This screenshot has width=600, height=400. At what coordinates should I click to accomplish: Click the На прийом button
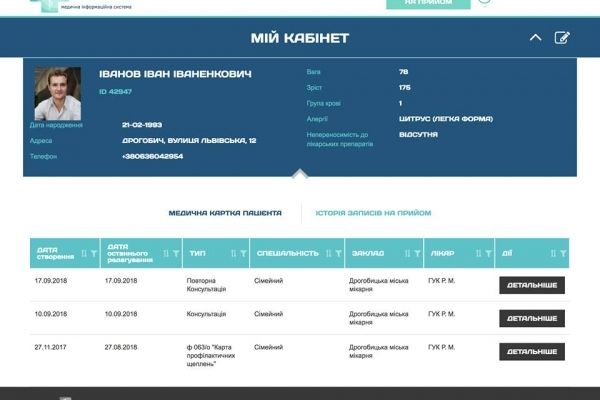(428, 3)
